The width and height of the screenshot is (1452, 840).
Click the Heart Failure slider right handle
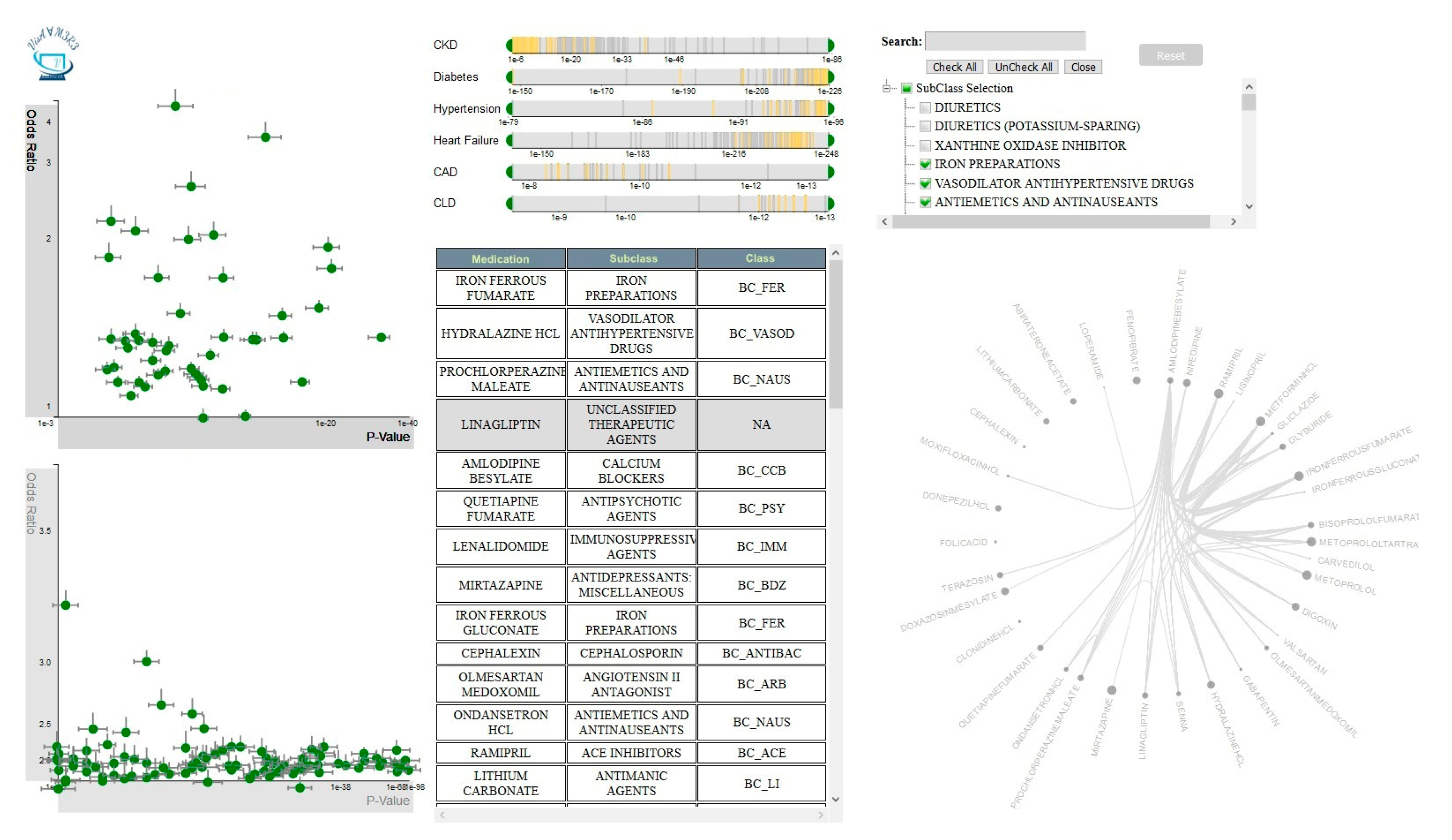point(831,140)
